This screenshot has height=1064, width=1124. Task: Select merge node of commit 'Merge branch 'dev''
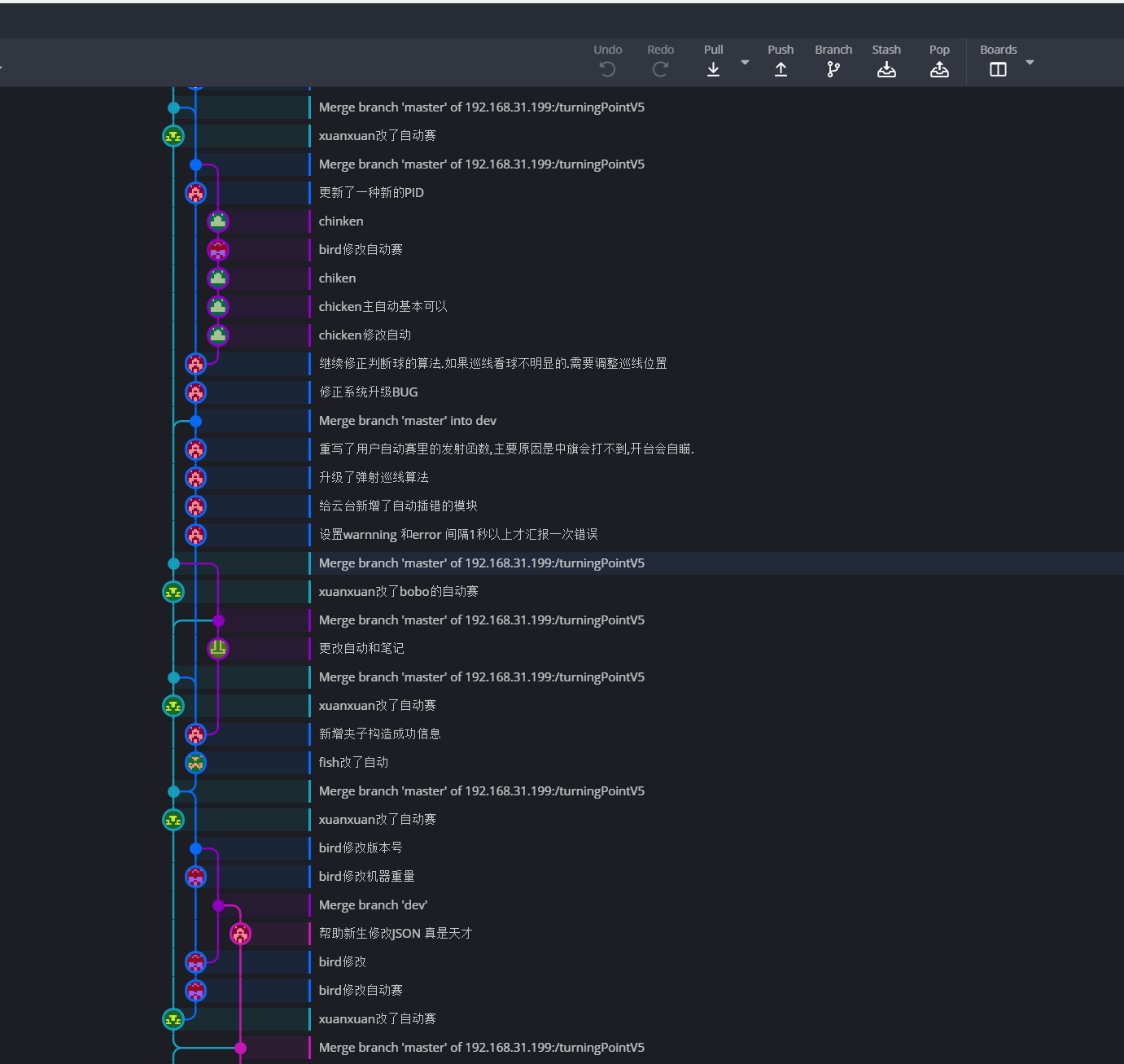218,905
